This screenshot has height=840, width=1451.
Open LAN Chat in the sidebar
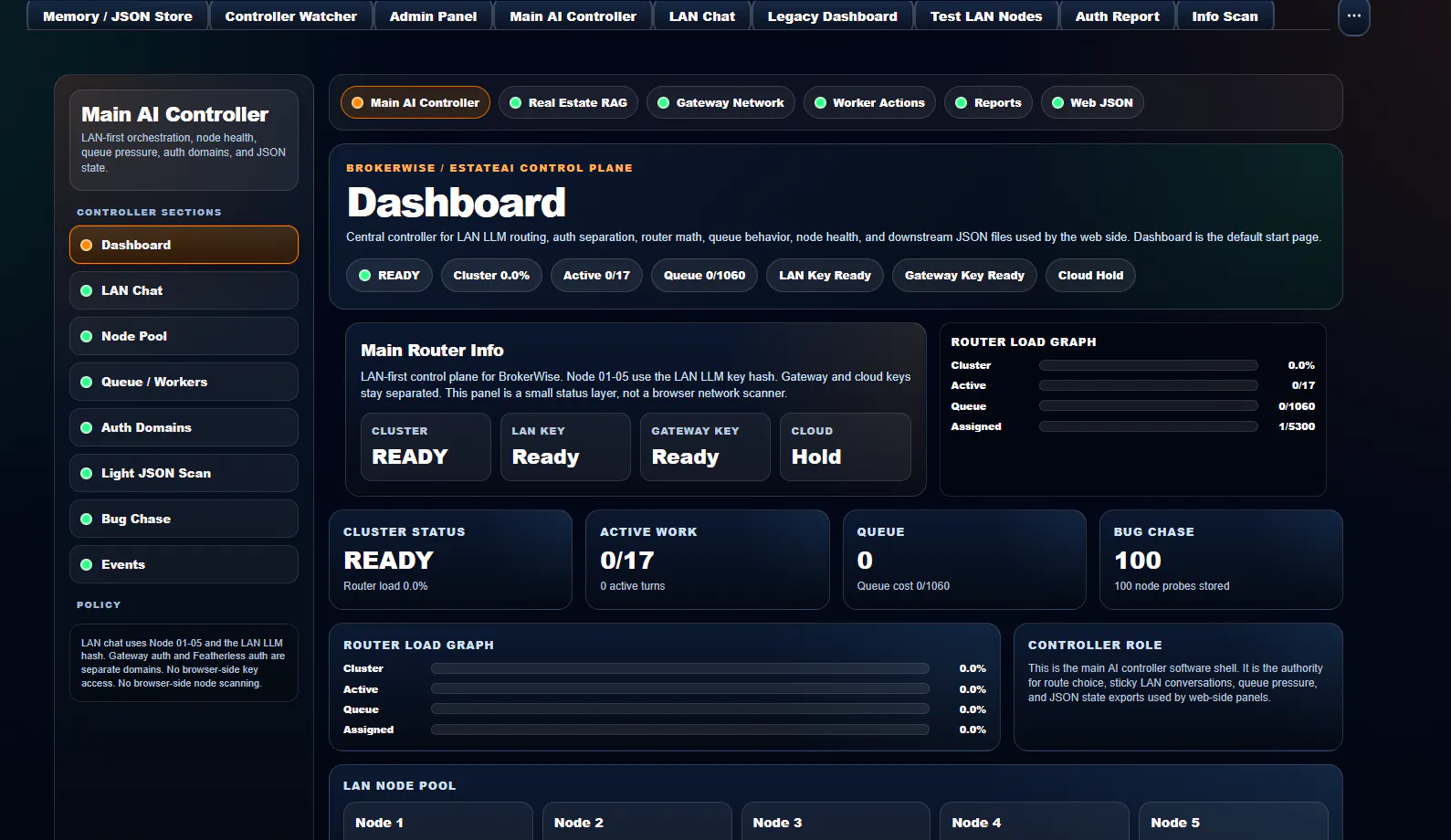pyautogui.click(x=184, y=290)
